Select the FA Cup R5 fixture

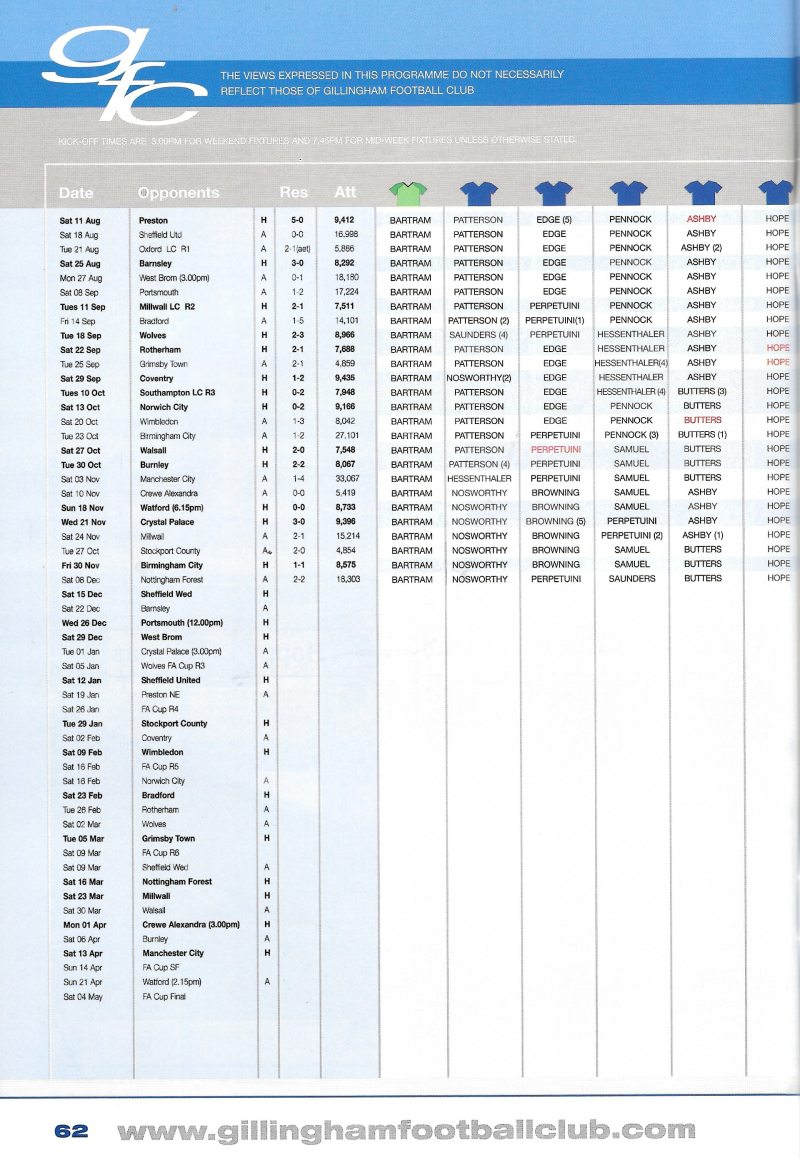(160, 767)
